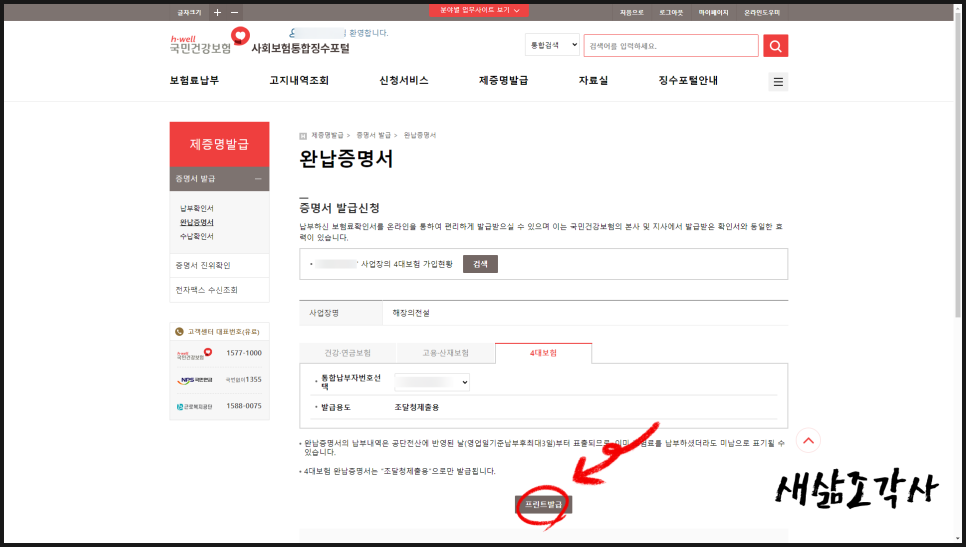The image size is (966, 547).
Task: Click the home icon in the breadcrumb
Action: click(x=302, y=136)
